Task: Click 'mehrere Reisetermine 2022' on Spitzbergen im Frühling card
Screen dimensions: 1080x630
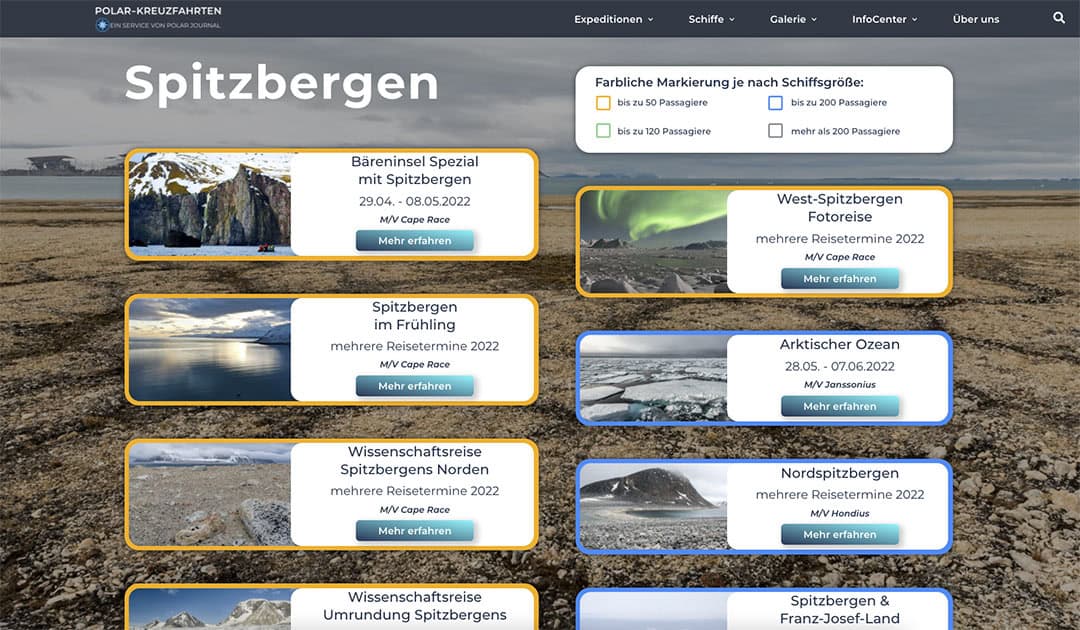Action: (x=415, y=346)
